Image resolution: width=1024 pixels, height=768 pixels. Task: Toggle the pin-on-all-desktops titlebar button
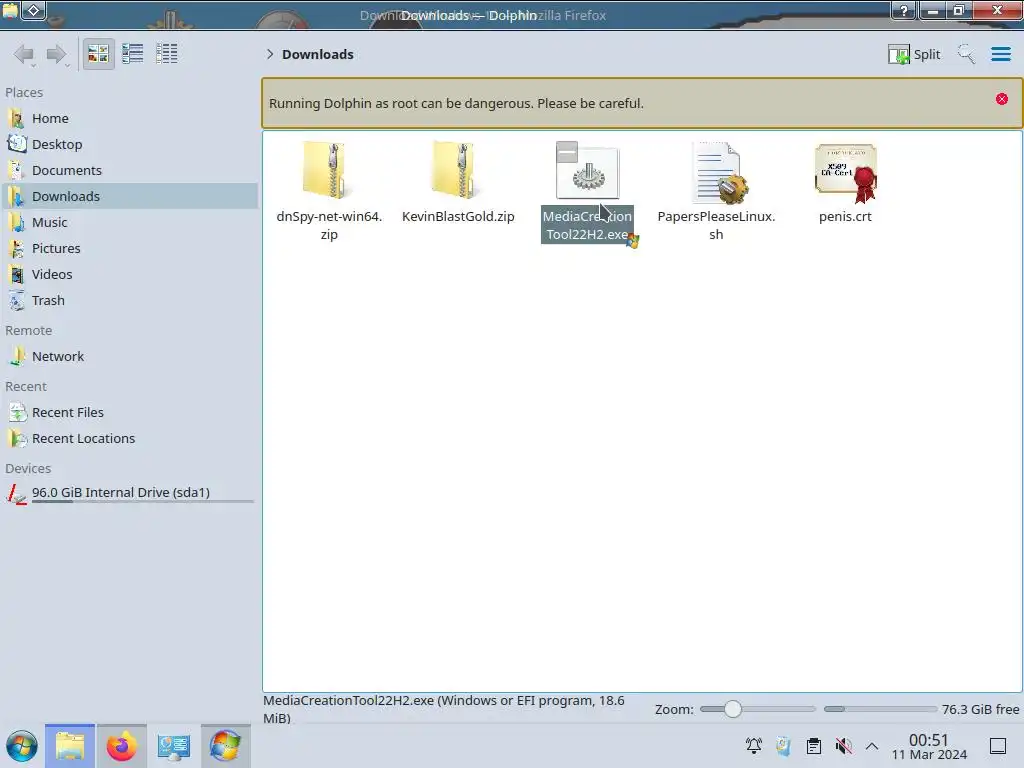click(x=34, y=10)
